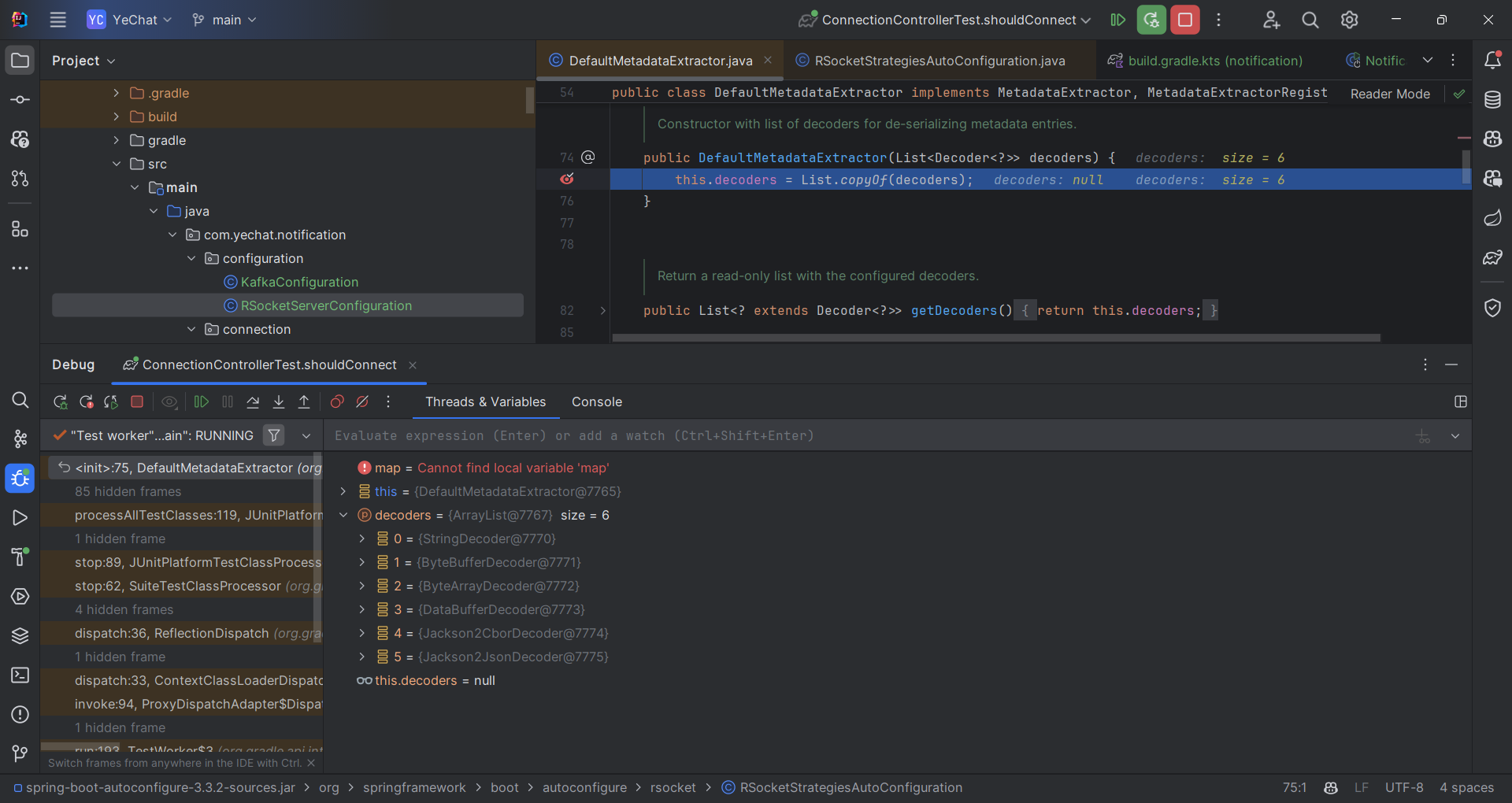Open the Debug tool window icon
Screen dimensions: 1512x803
(x=20, y=478)
